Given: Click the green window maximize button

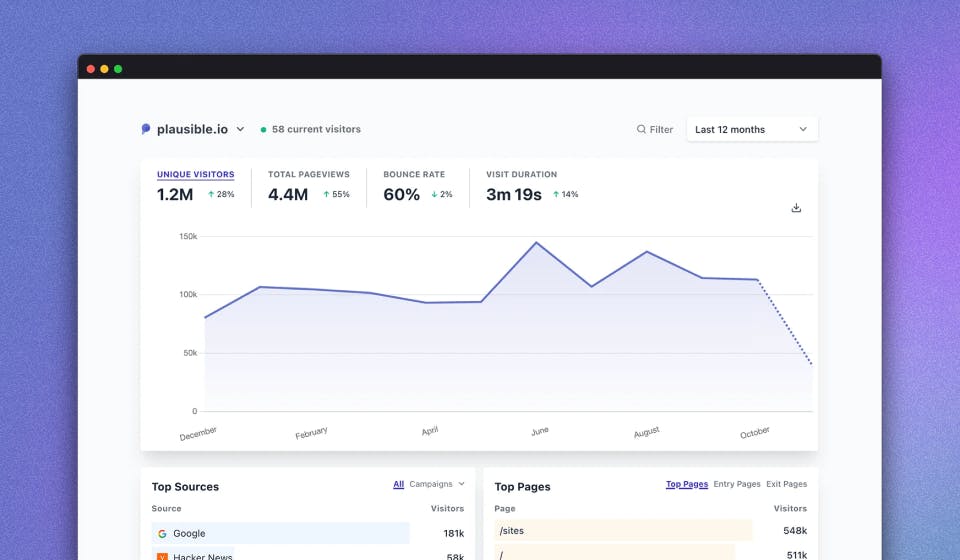Looking at the screenshot, I should click(118, 69).
